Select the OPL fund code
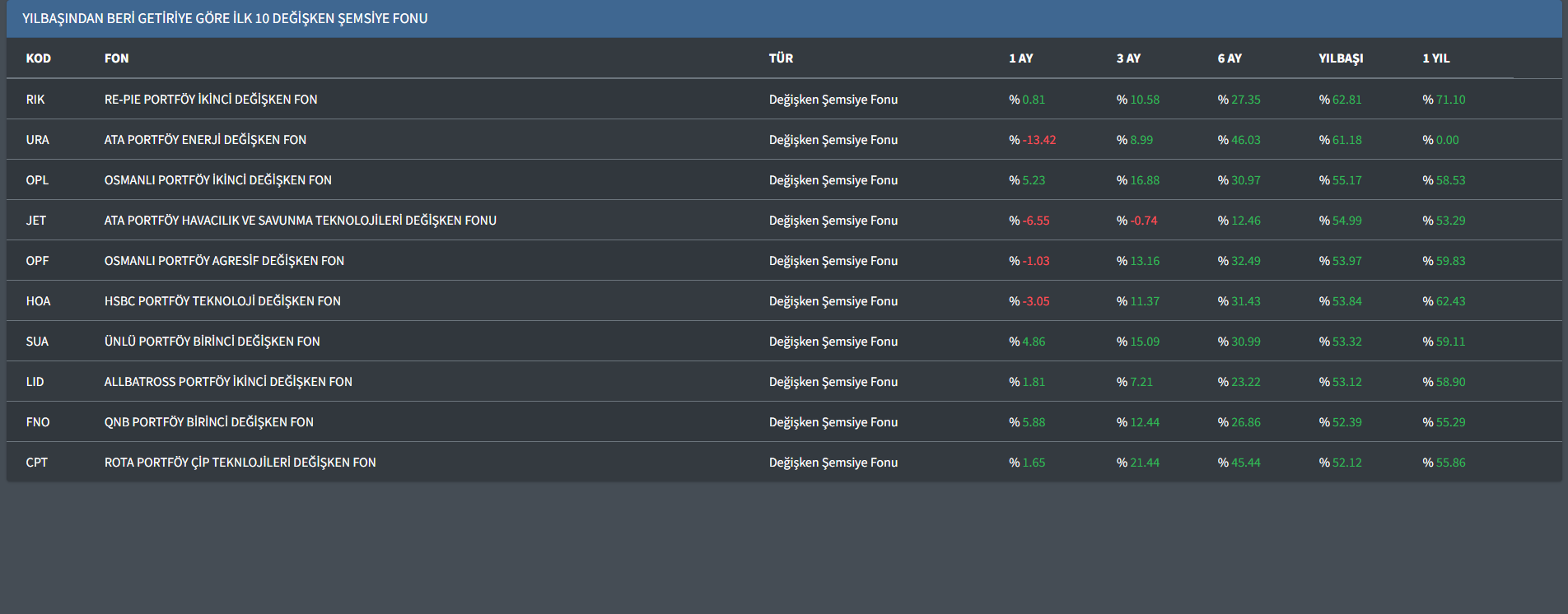The width and height of the screenshot is (1568, 614). (37, 180)
